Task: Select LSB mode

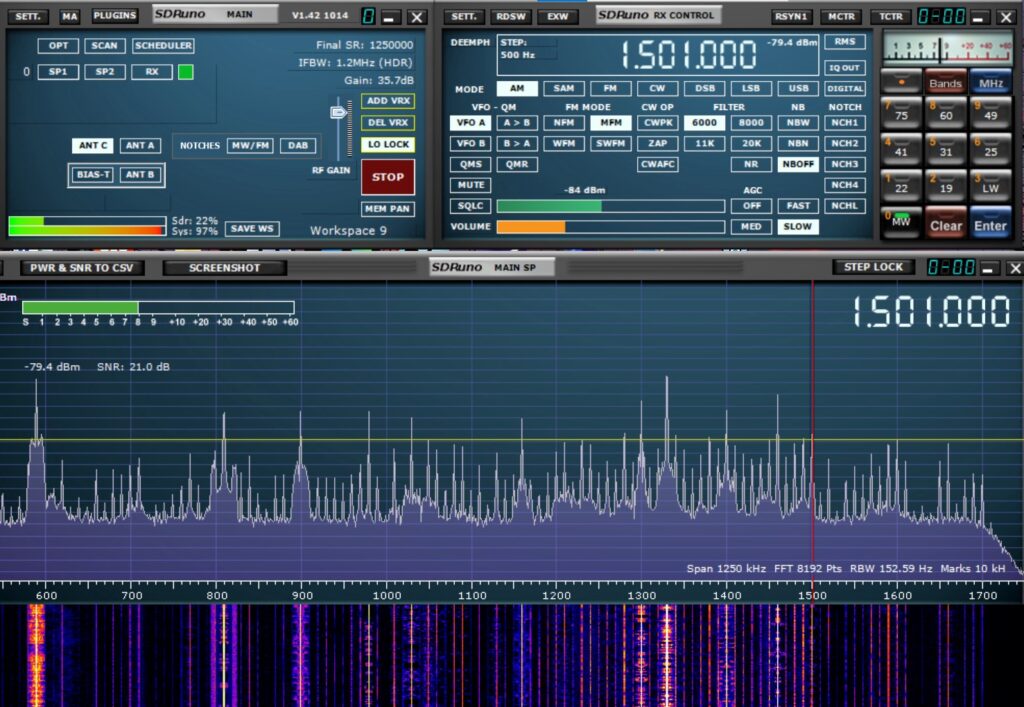Action: tap(751, 88)
